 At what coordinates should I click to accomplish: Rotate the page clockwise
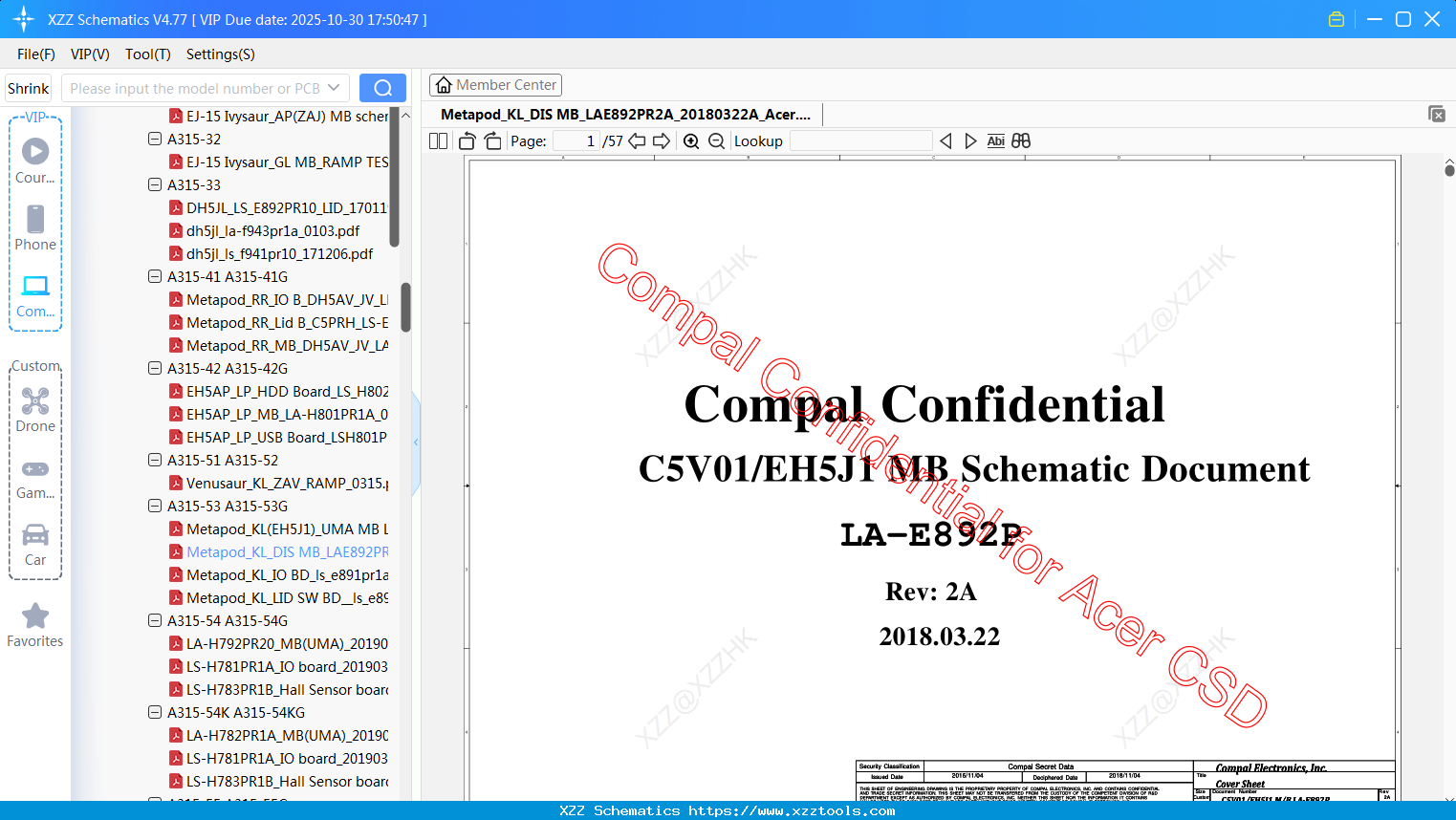493,141
